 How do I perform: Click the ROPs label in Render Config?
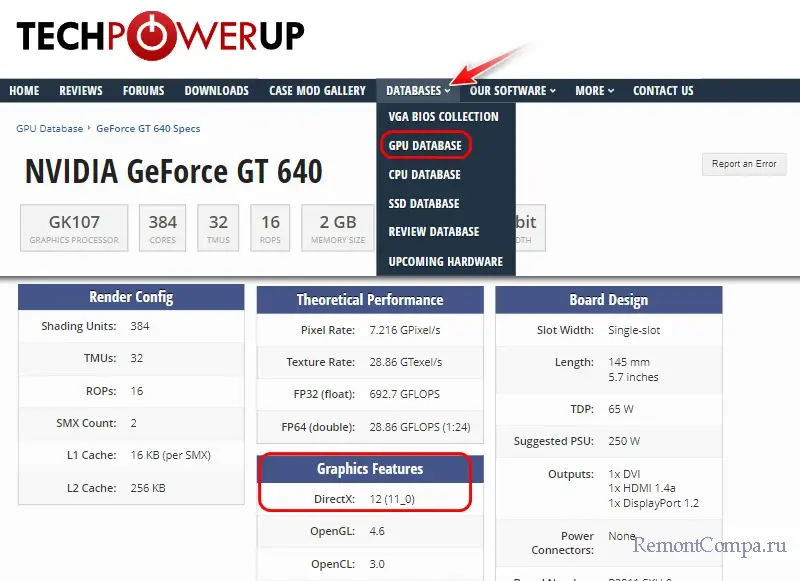[101, 391]
